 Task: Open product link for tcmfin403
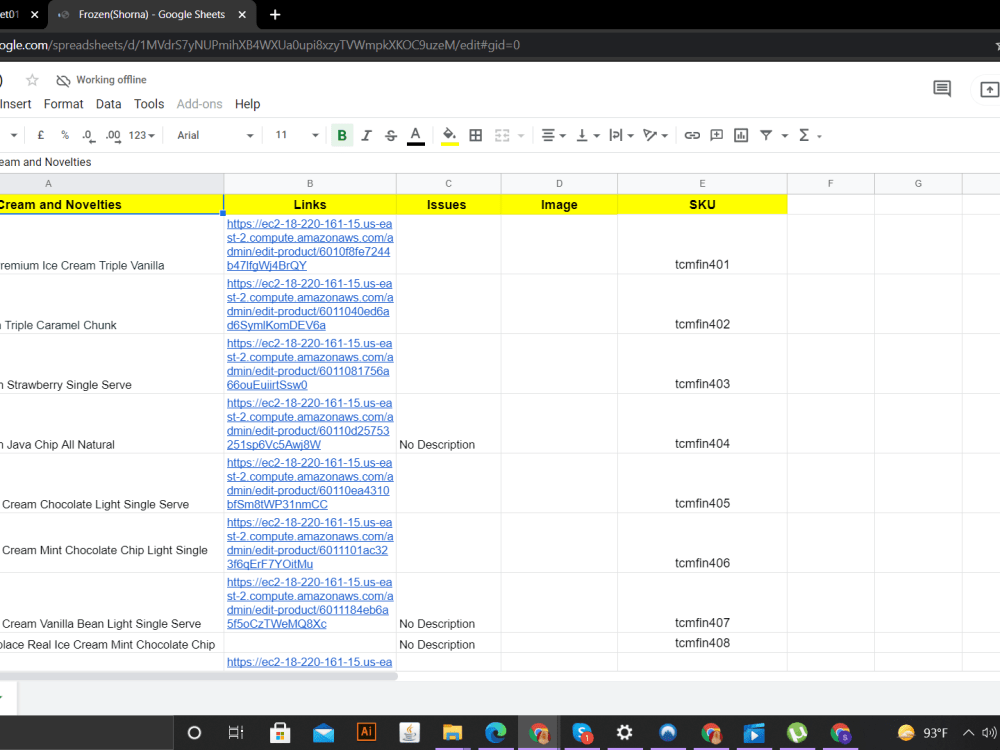pyautogui.click(x=310, y=364)
